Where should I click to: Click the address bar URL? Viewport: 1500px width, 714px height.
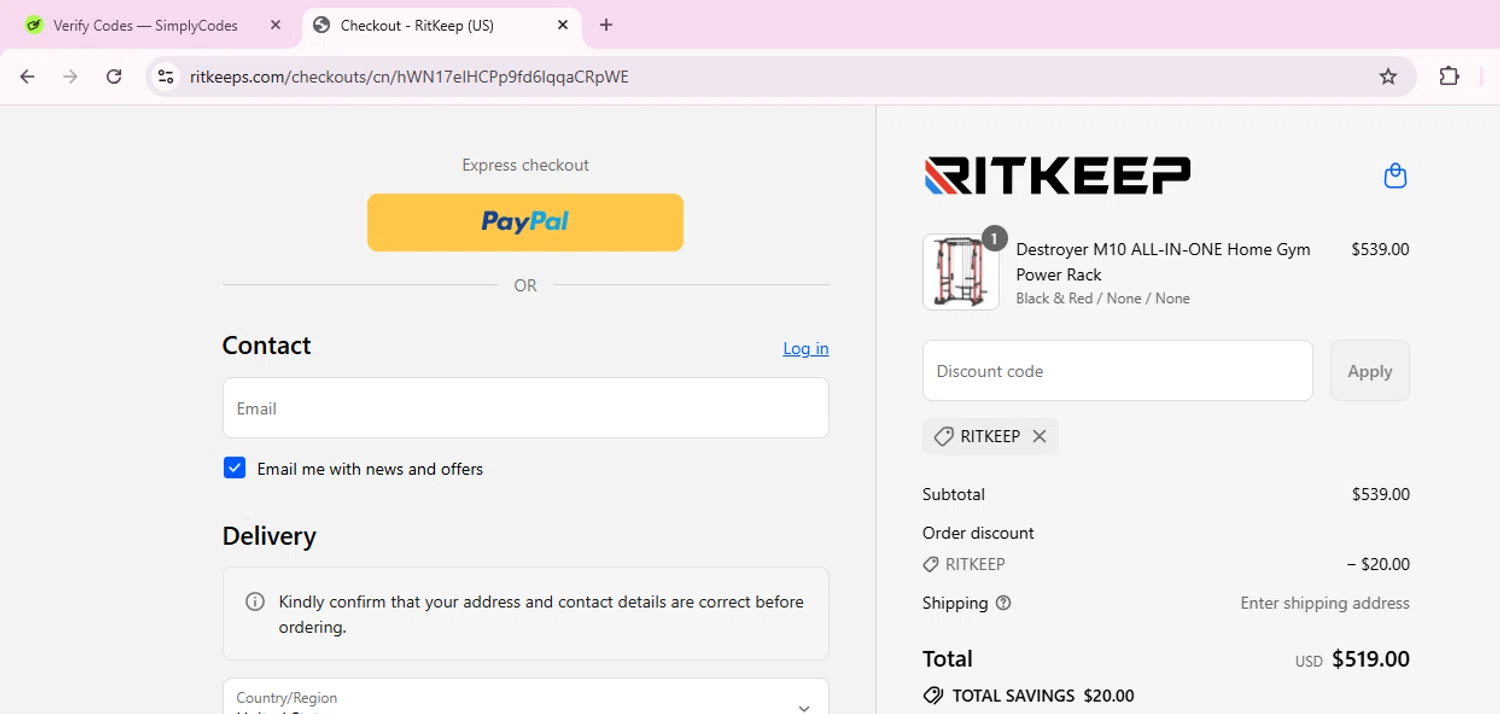coord(409,77)
